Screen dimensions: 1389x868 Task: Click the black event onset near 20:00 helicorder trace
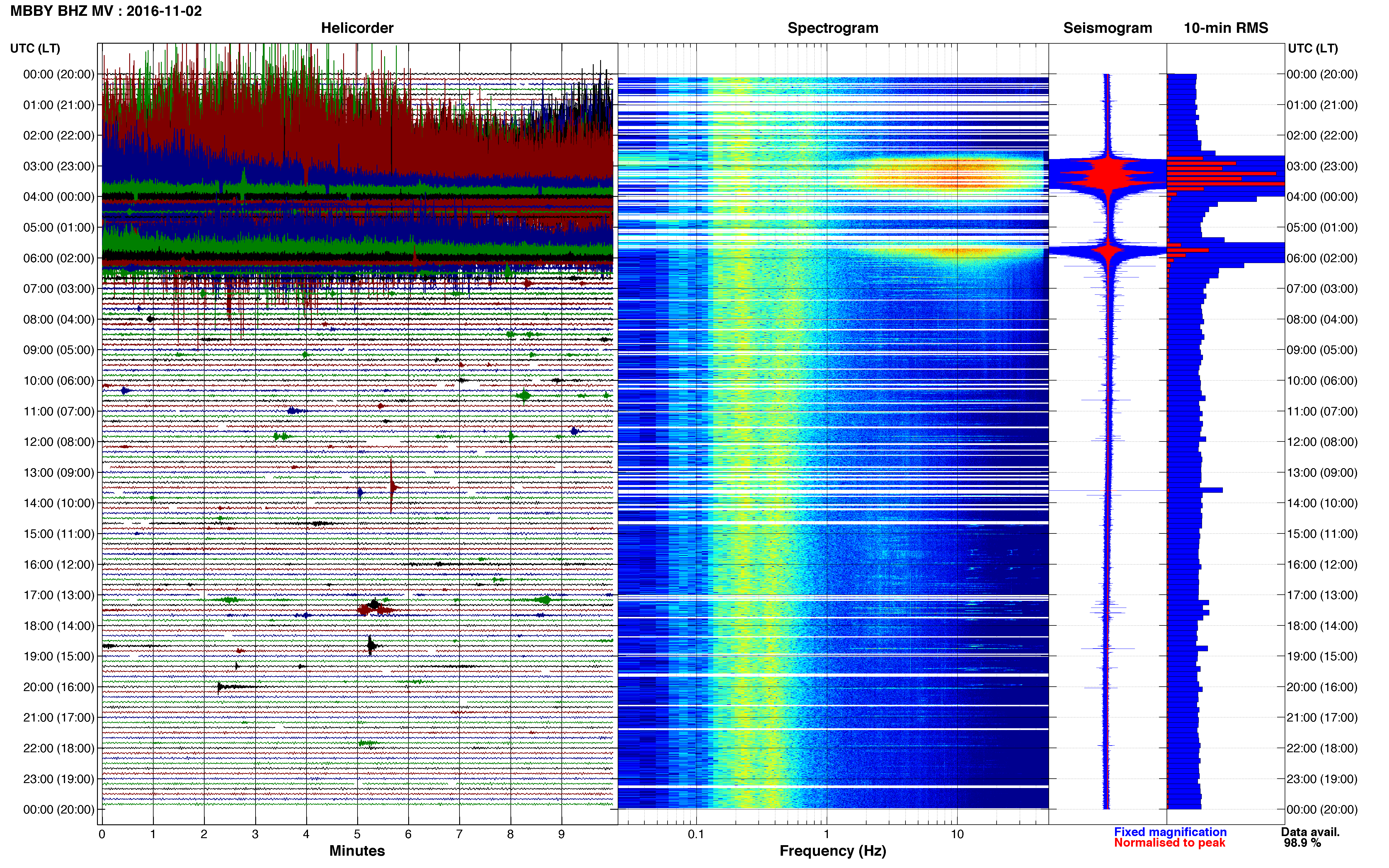(x=220, y=687)
